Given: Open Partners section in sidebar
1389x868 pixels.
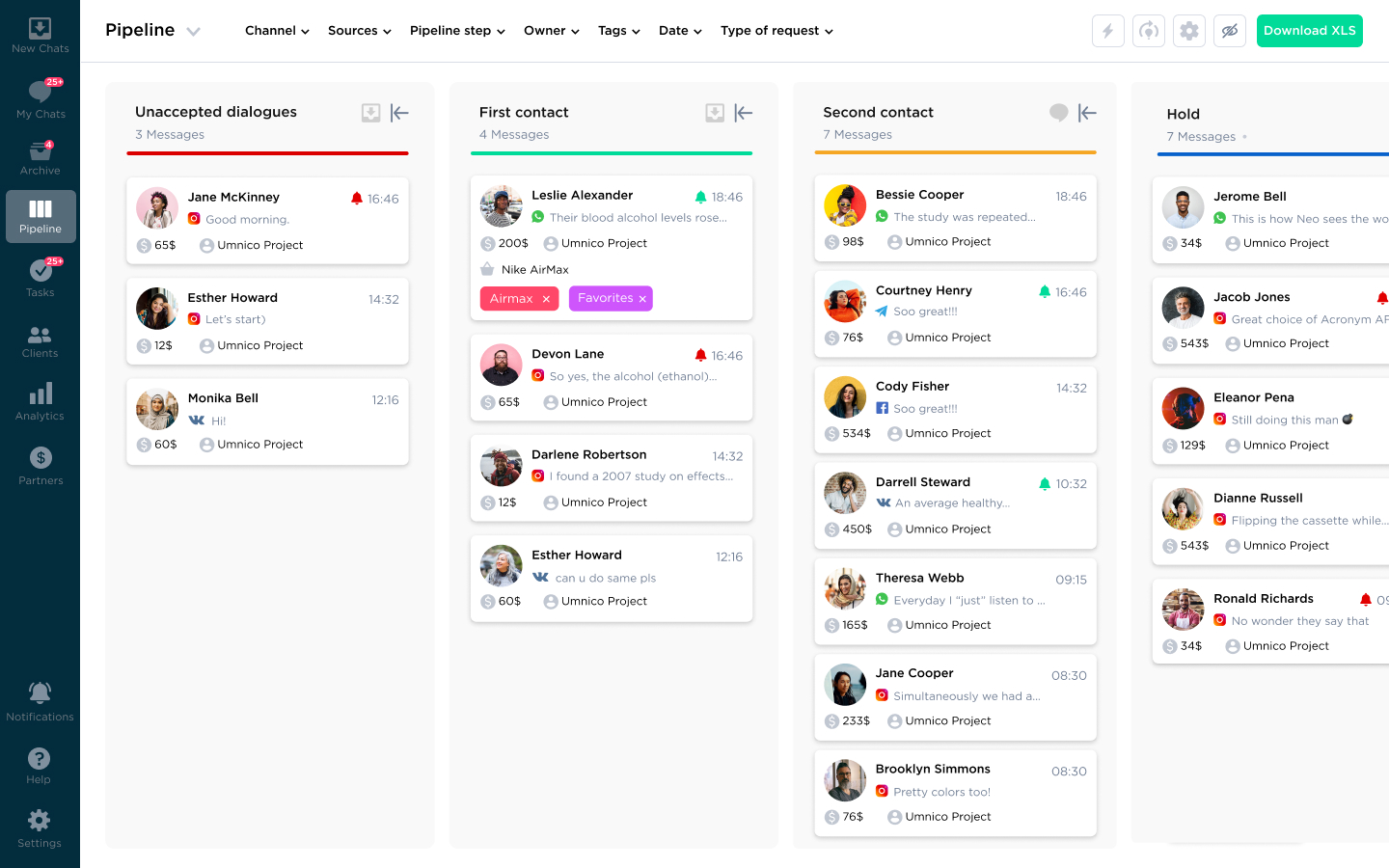Looking at the screenshot, I should (x=40, y=466).
